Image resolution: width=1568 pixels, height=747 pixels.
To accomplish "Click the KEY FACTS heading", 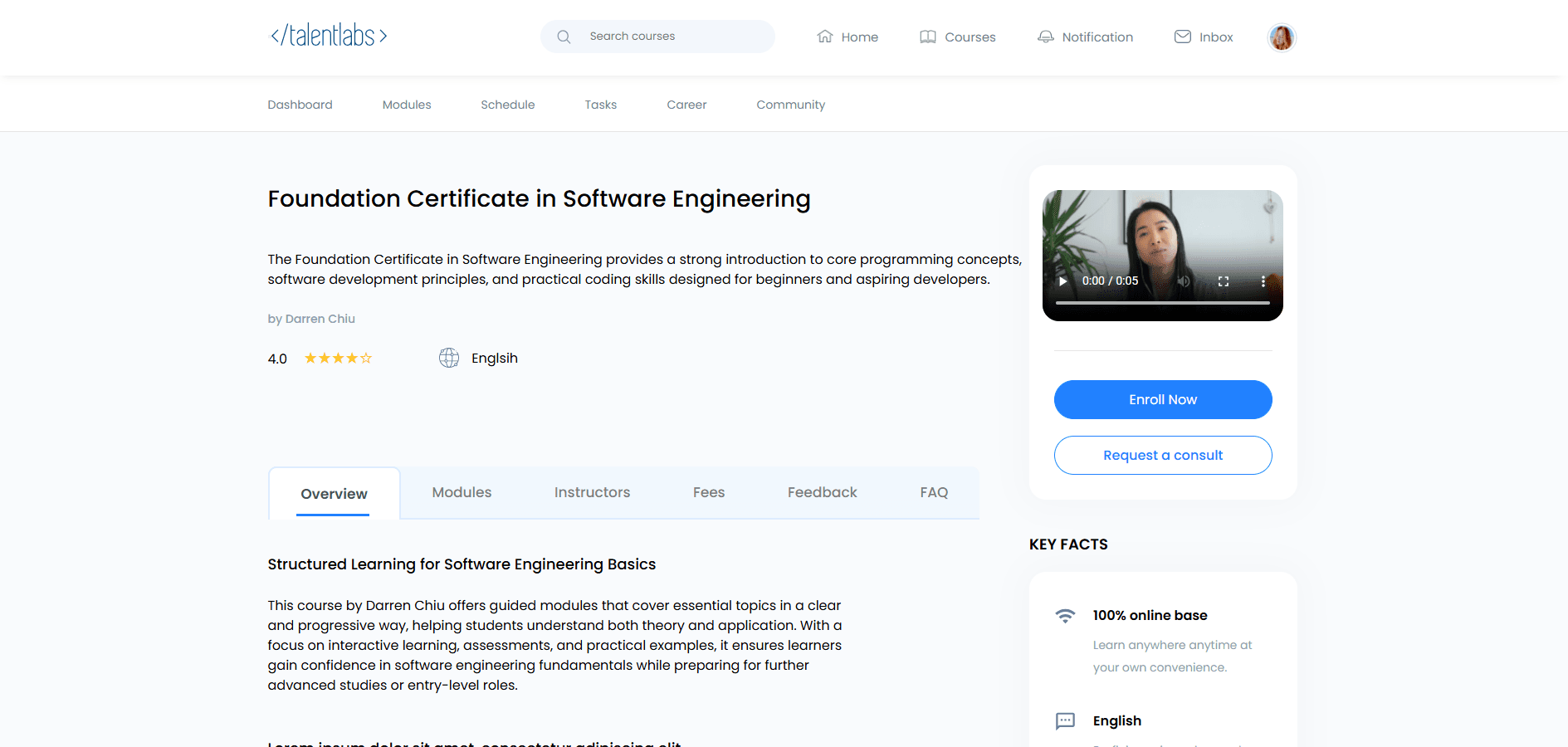I will [1068, 544].
